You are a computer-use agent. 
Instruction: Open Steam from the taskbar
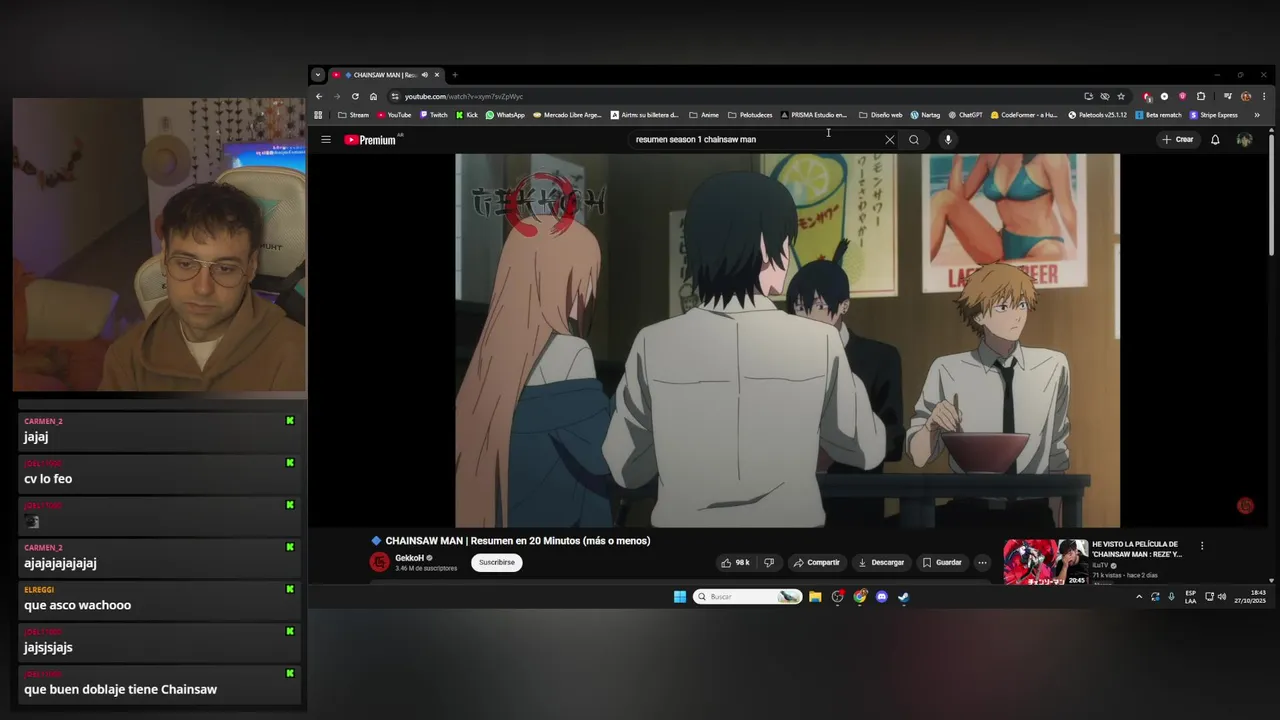(903, 597)
